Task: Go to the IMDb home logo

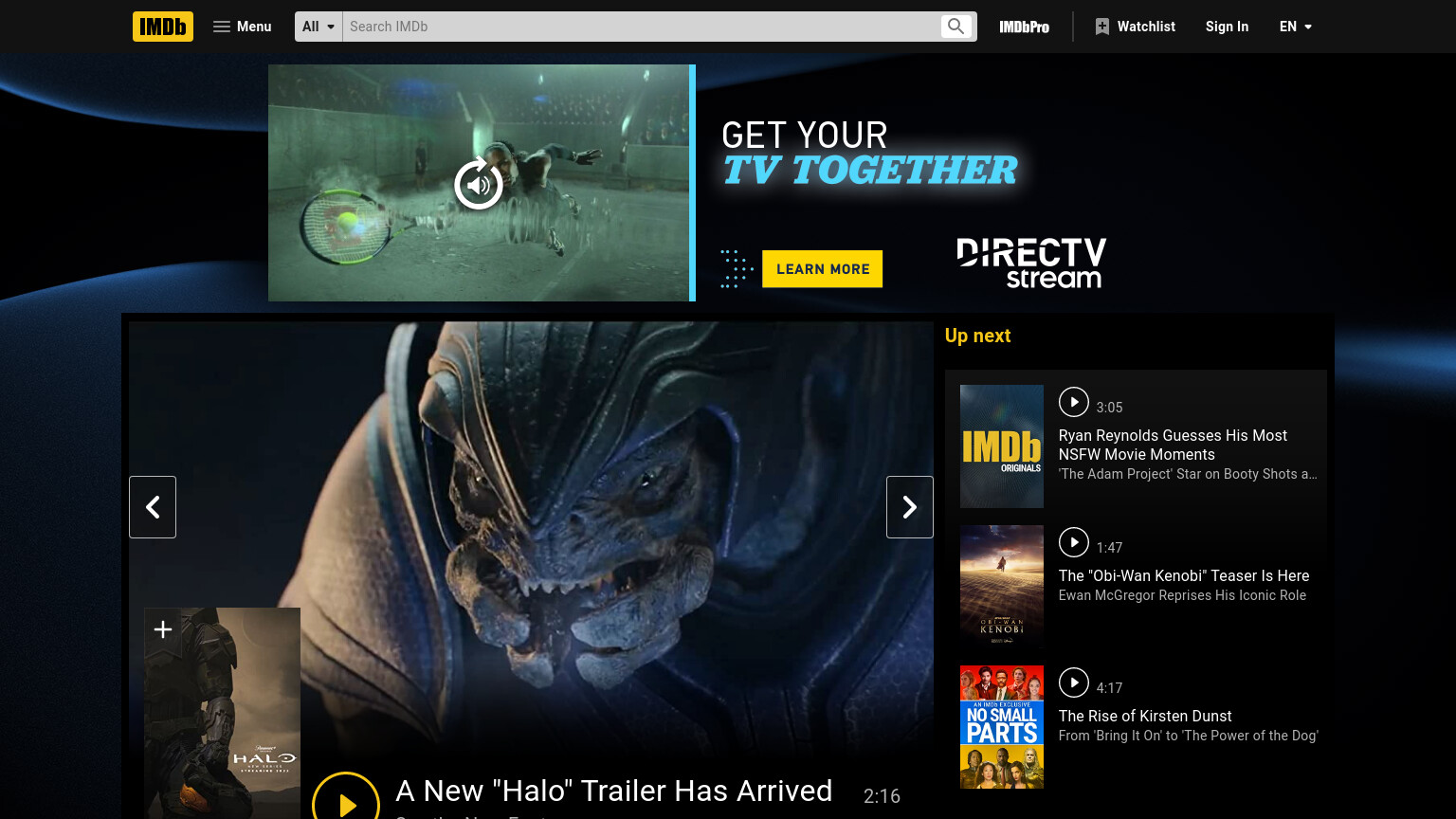Action: click(x=163, y=27)
